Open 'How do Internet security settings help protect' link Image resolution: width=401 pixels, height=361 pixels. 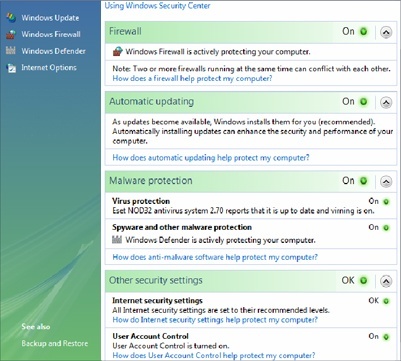pos(215,320)
